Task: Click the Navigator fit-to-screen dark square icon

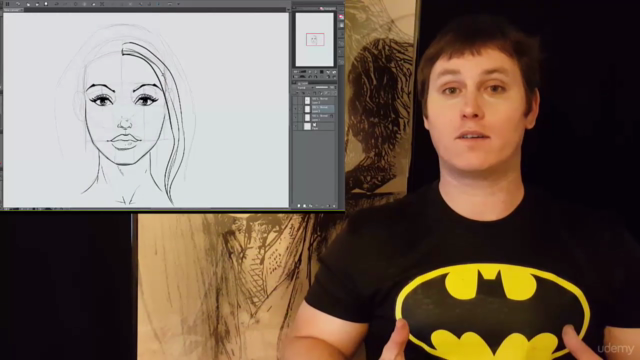Action: click(x=322, y=72)
